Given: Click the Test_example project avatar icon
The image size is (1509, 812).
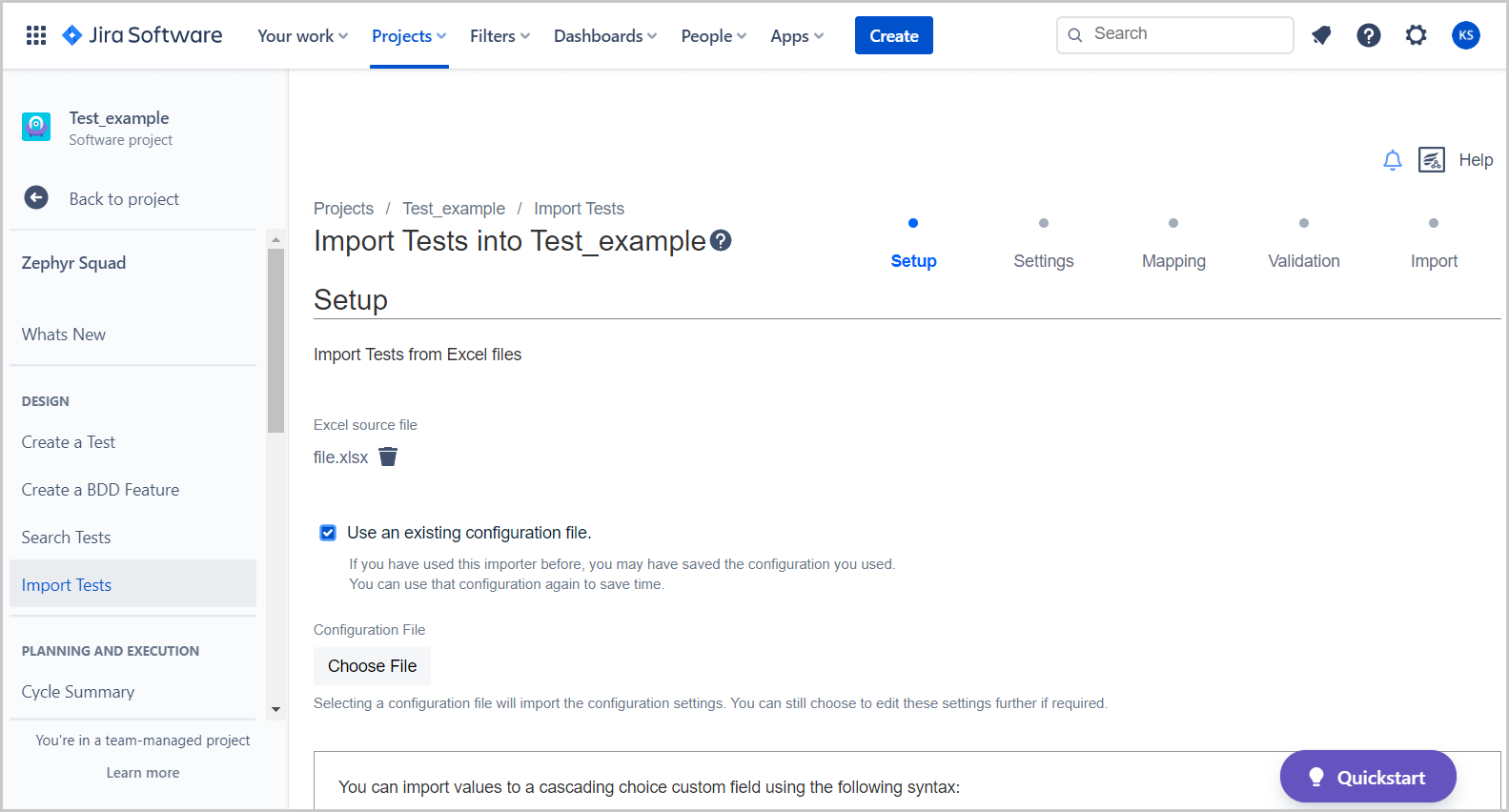Looking at the screenshot, I should [x=36, y=126].
